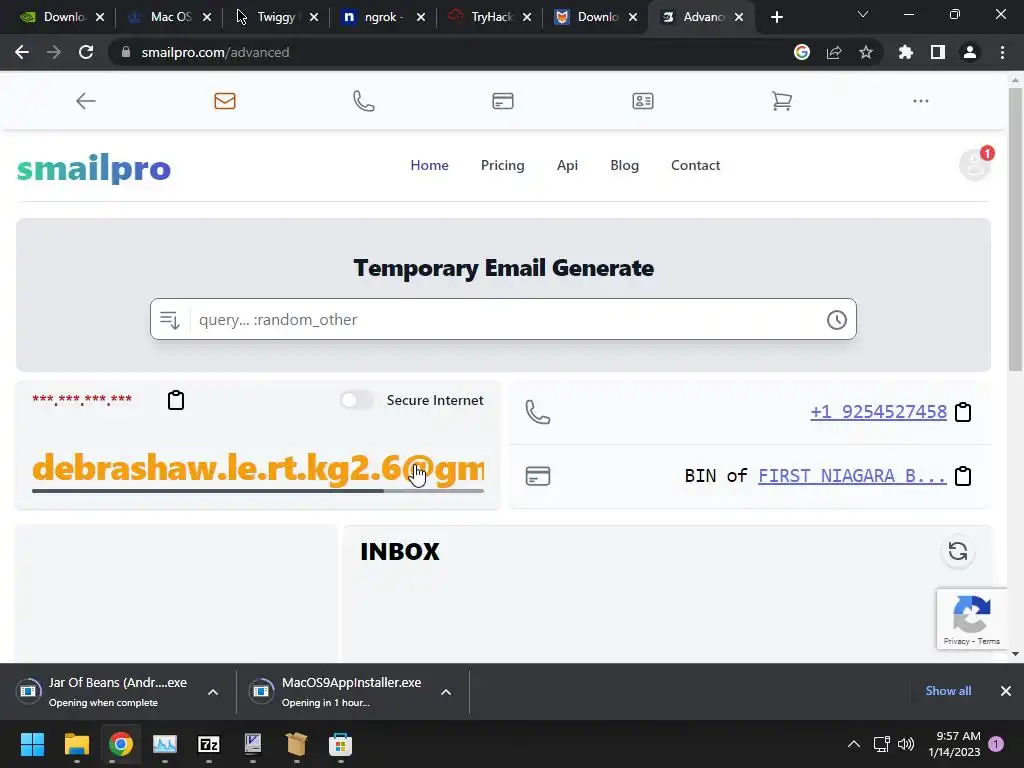Screen dimensions: 1024x768
Task: Reload the page with browser refresh button
Action: click(x=86, y=52)
